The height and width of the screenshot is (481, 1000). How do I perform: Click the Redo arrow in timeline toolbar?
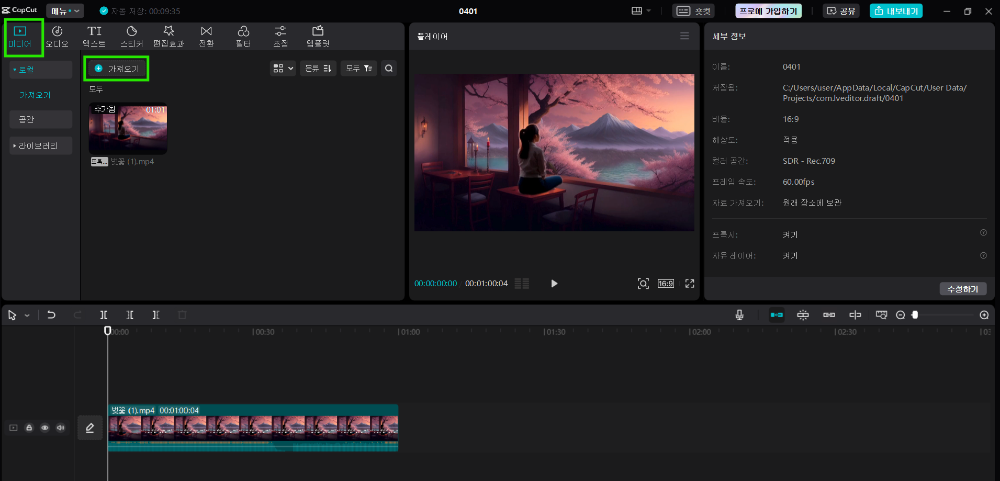pyautogui.click(x=78, y=315)
